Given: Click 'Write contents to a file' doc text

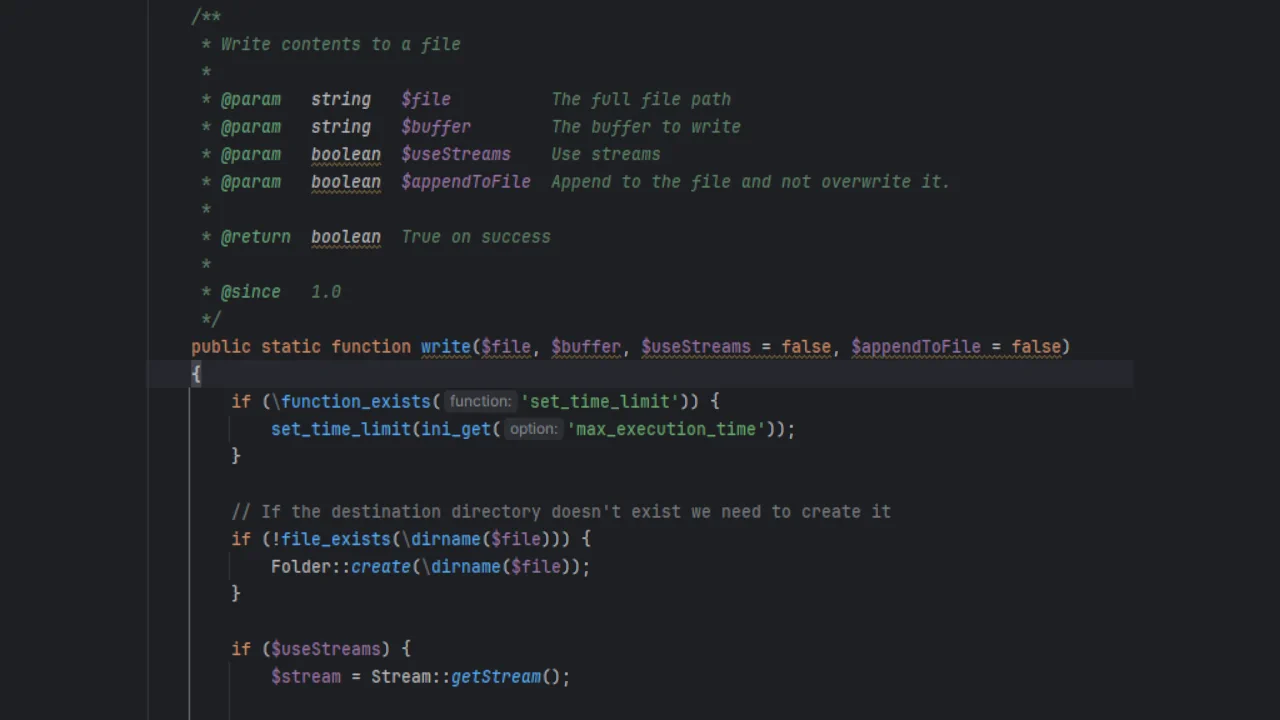Looking at the screenshot, I should coord(340,44).
